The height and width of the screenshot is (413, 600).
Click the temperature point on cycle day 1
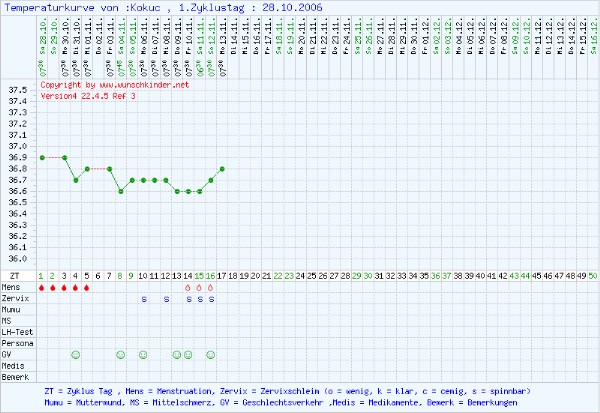coord(42,157)
